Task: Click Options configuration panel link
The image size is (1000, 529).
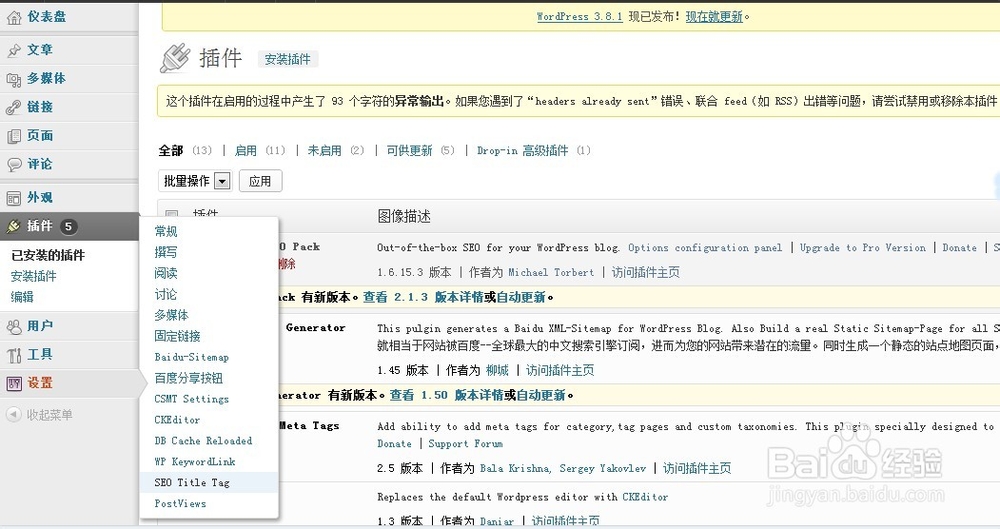Action: tap(705, 248)
